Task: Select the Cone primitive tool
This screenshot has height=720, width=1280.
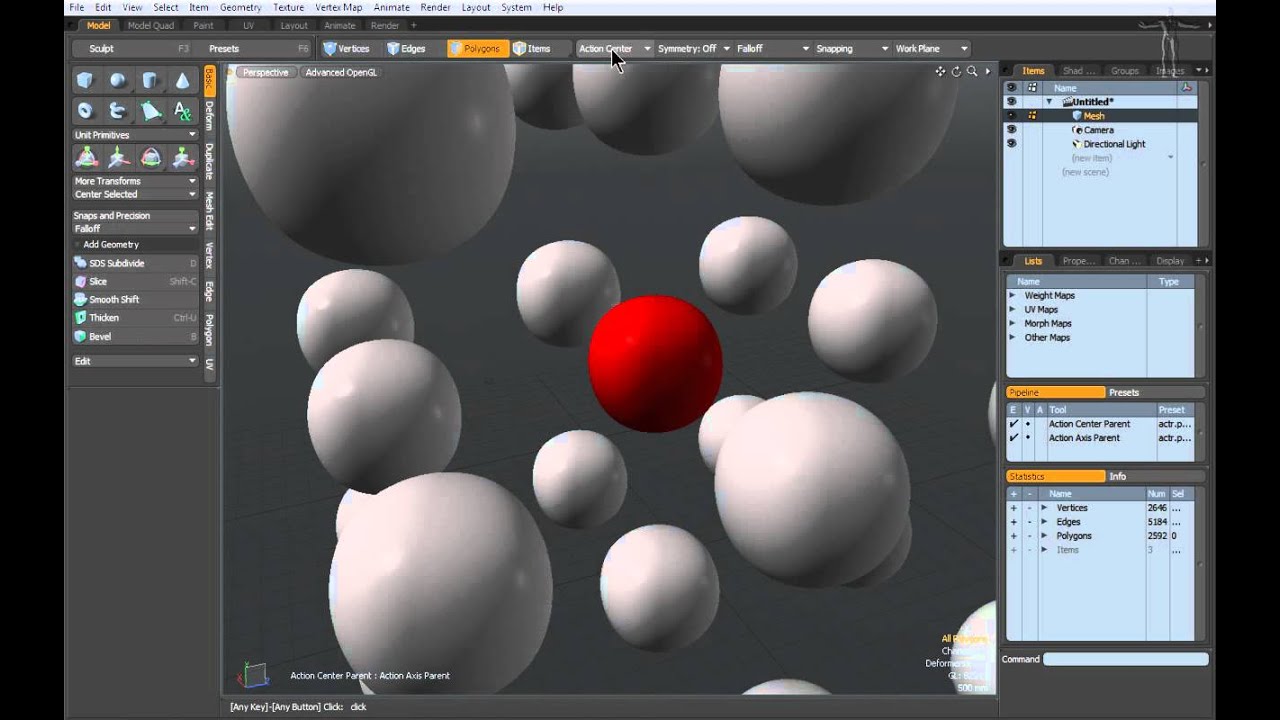Action: pos(182,81)
